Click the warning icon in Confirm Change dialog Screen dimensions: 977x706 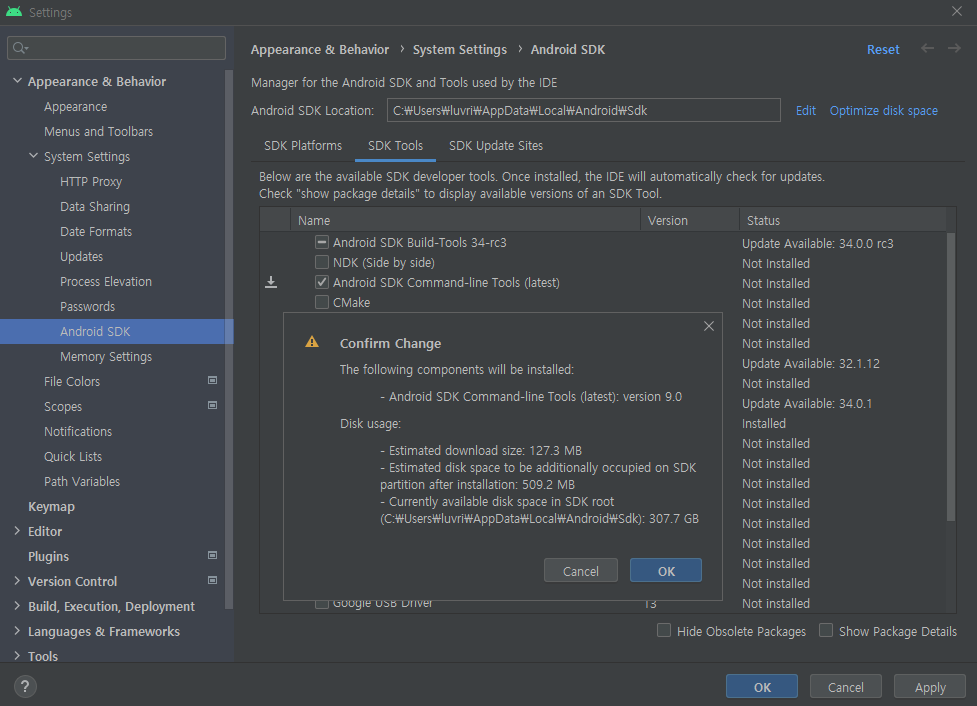(x=312, y=341)
